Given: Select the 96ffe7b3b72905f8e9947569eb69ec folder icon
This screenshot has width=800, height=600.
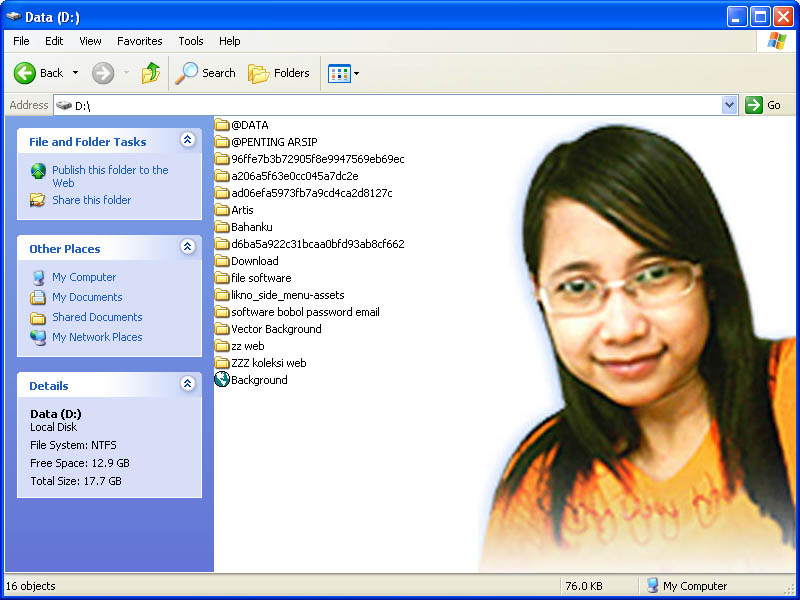Looking at the screenshot, I should (x=222, y=159).
